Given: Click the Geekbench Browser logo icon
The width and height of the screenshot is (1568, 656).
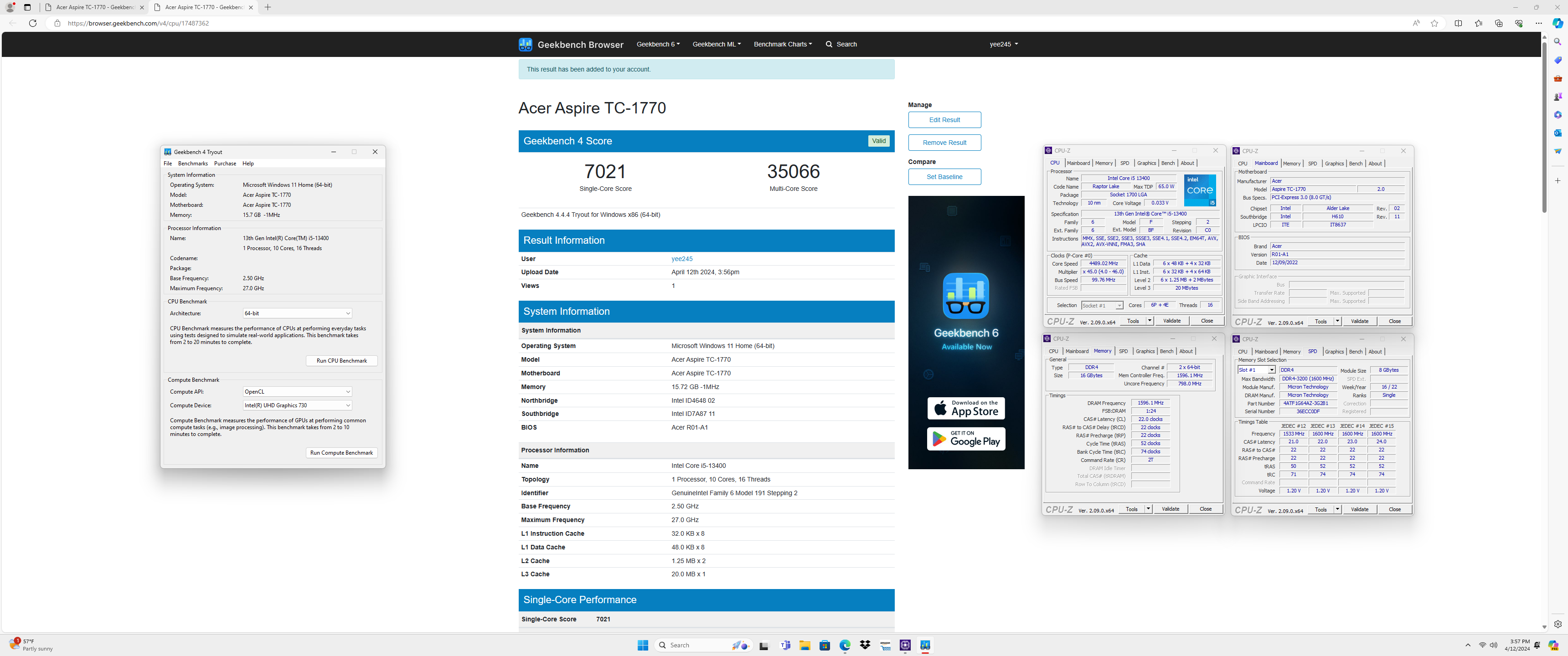Looking at the screenshot, I should (x=525, y=45).
